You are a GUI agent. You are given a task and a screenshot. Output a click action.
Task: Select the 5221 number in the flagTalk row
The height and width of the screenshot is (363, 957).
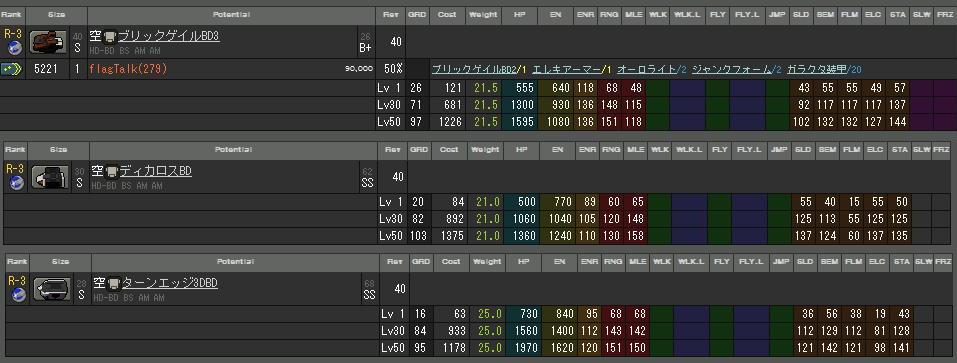[x=46, y=70]
